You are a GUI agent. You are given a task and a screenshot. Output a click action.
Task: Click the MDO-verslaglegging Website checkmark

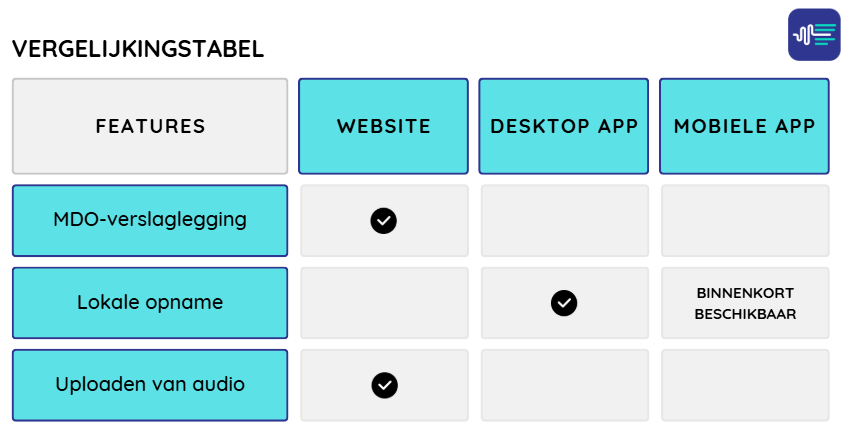point(384,221)
